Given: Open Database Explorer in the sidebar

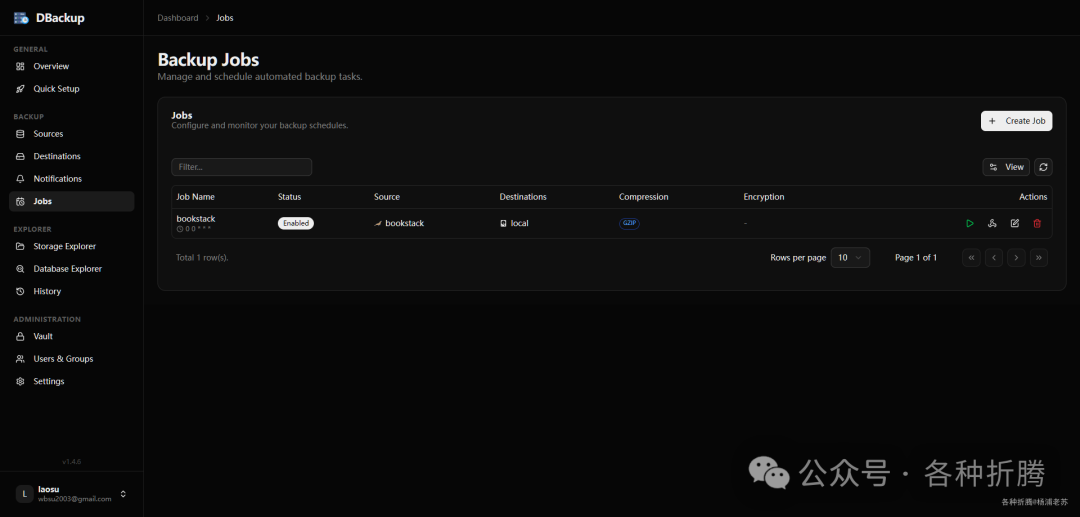Looking at the screenshot, I should 71,268.
